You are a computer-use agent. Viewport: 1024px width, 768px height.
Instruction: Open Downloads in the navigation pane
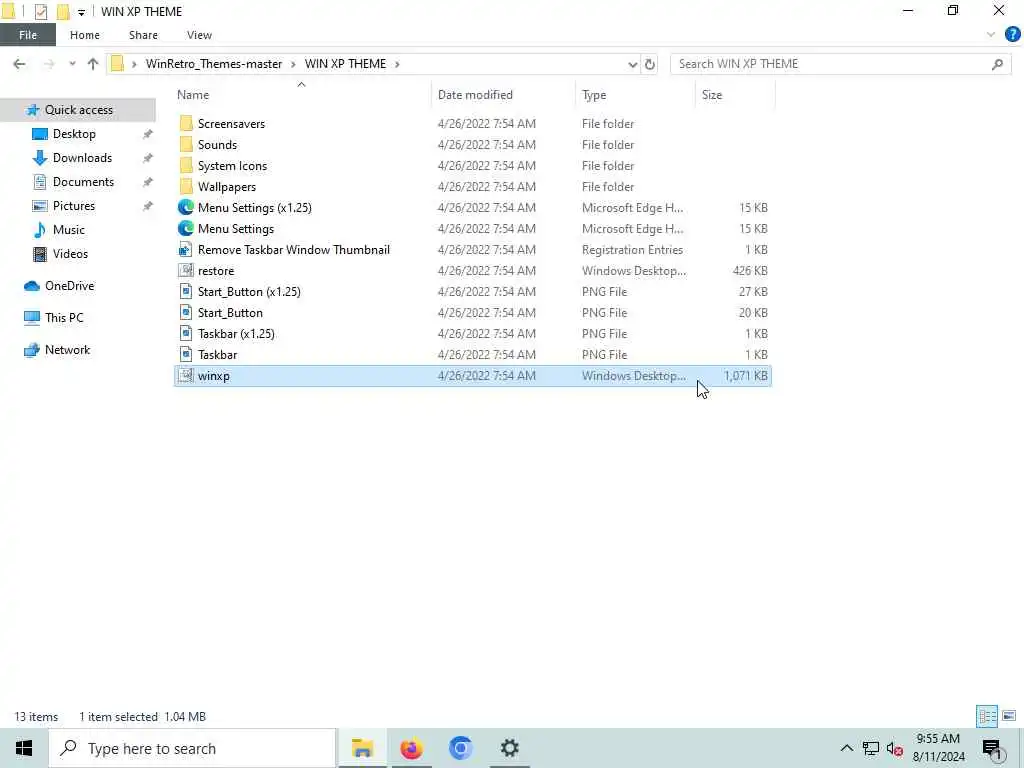point(82,158)
